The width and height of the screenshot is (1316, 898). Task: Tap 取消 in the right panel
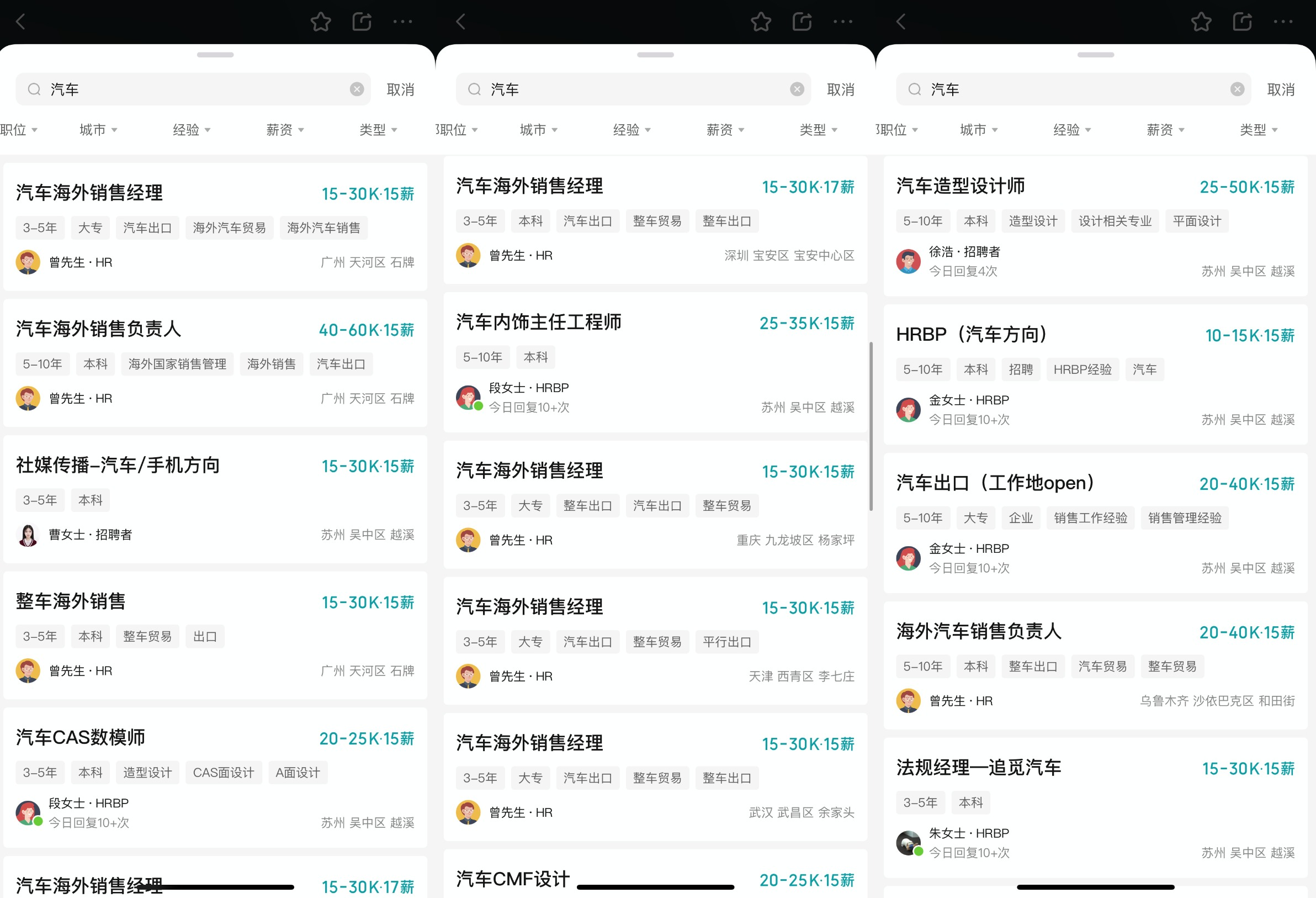point(1281,89)
